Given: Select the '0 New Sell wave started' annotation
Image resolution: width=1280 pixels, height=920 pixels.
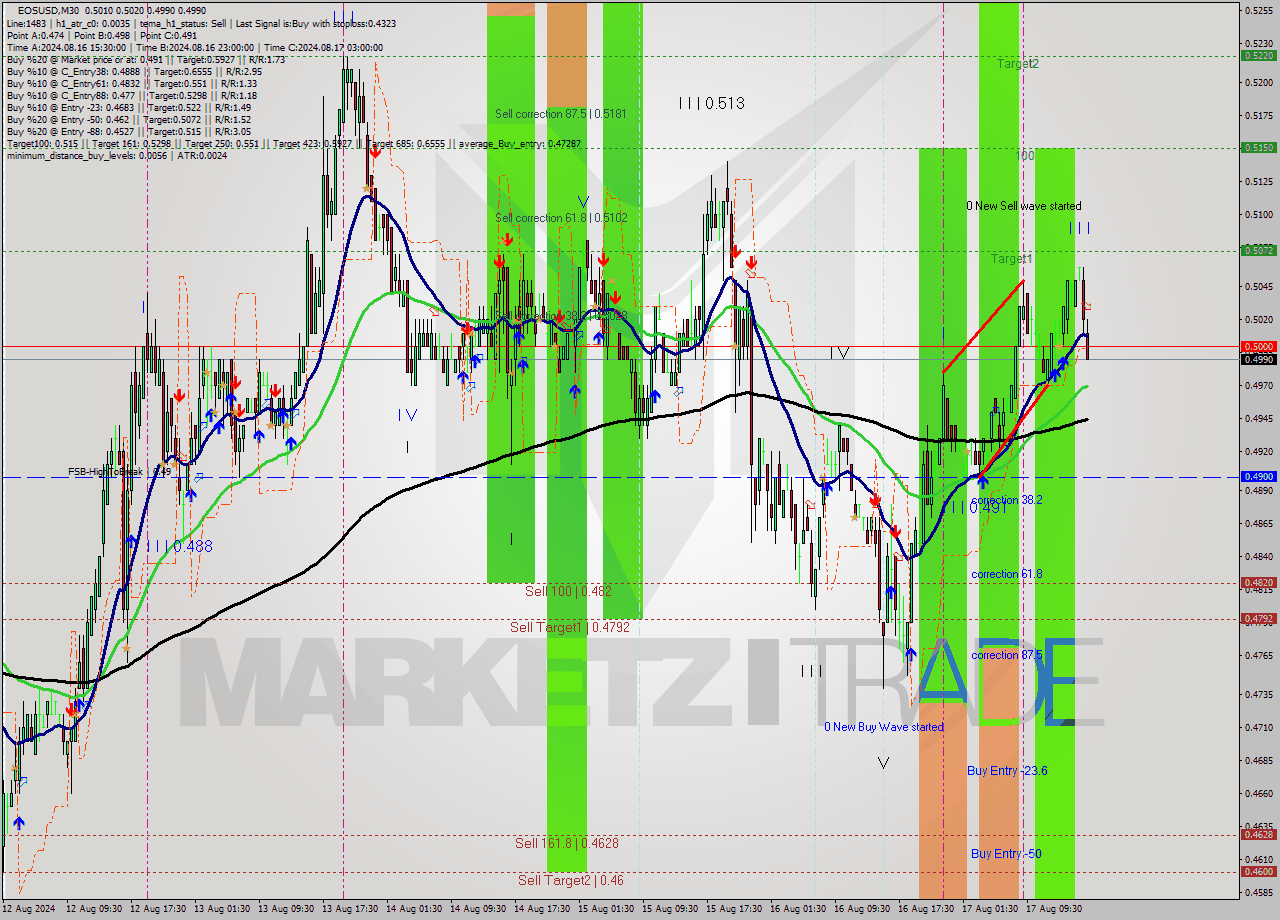Looking at the screenshot, I should click(1023, 206).
